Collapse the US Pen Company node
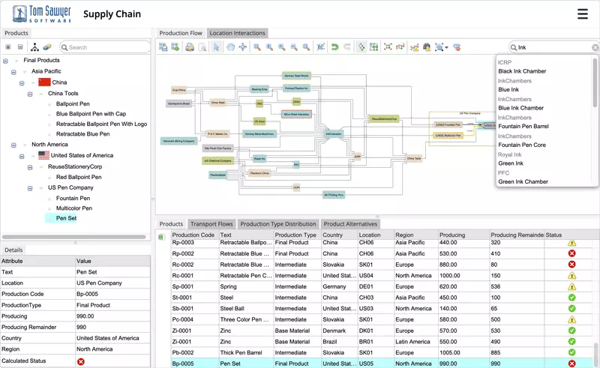This screenshot has height=368, width=600. 30,188
